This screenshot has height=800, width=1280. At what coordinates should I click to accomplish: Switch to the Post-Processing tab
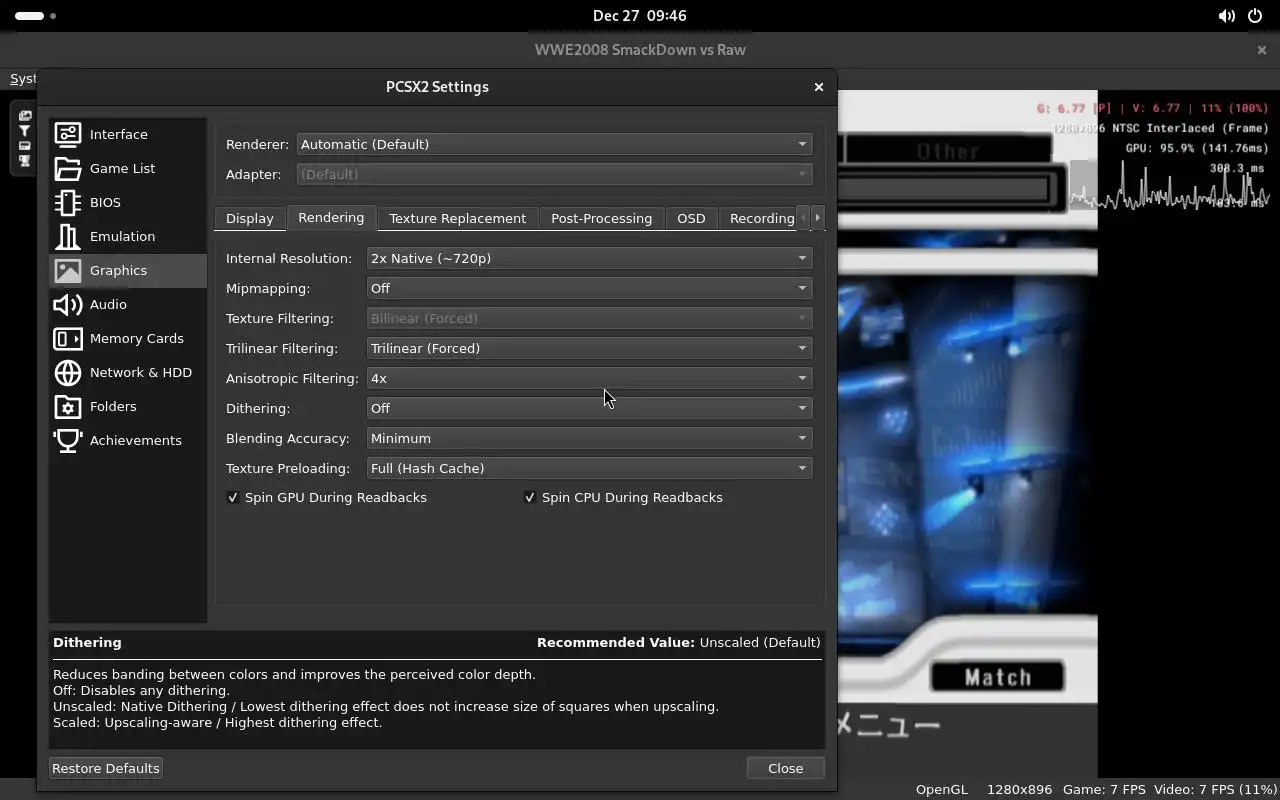point(601,218)
